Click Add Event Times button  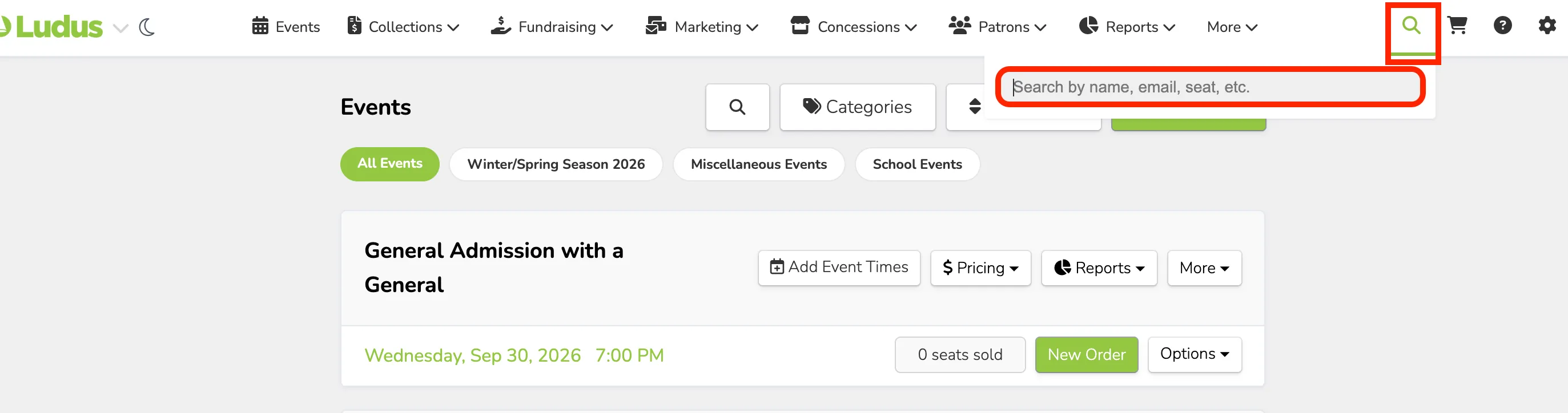(839, 268)
